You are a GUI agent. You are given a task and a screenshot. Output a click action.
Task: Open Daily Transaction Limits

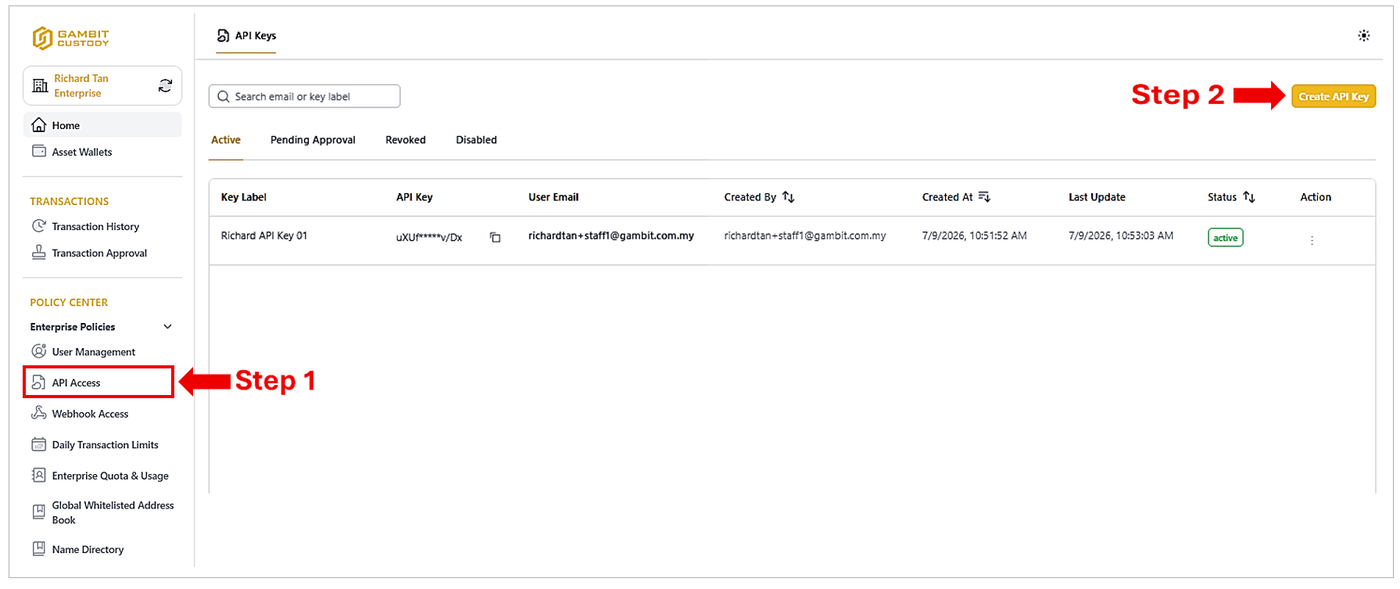(x=105, y=445)
